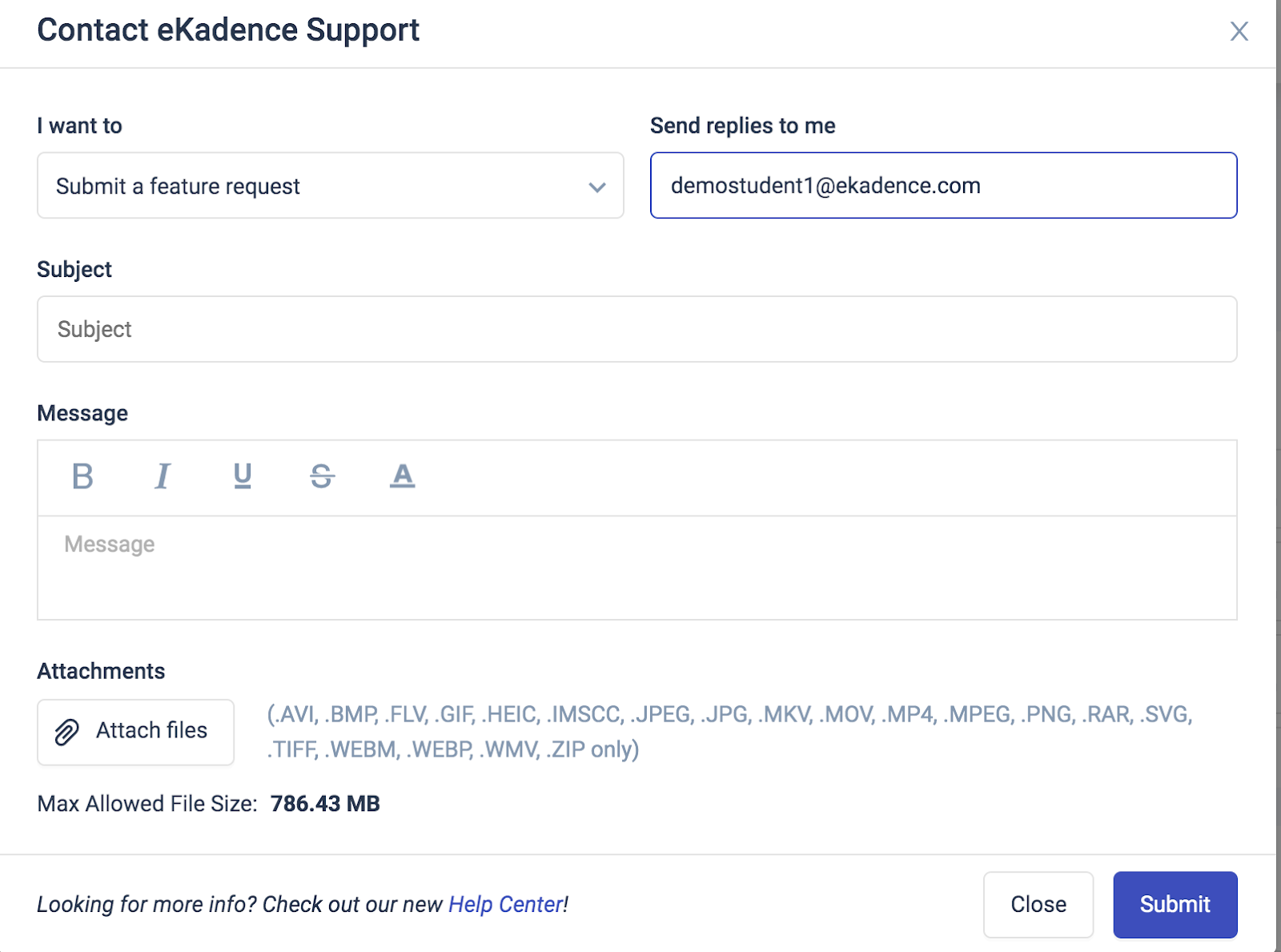Click the 'Message' section label
The image size is (1281, 952).
82,413
